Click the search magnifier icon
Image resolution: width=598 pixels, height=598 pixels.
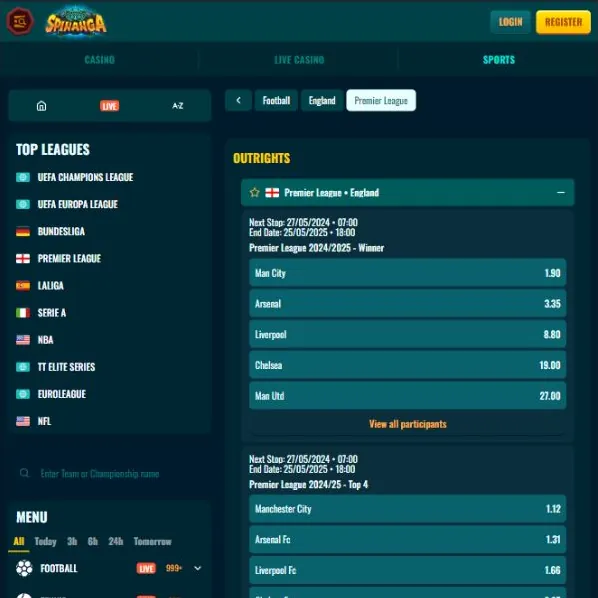[24, 473]
